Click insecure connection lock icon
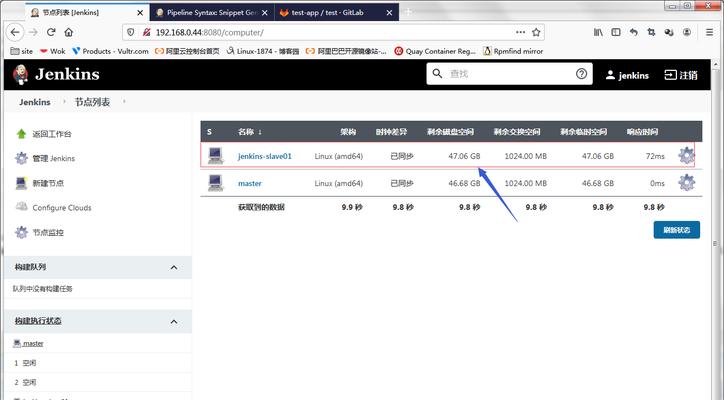The image size is (724, 400). (146, 32)
